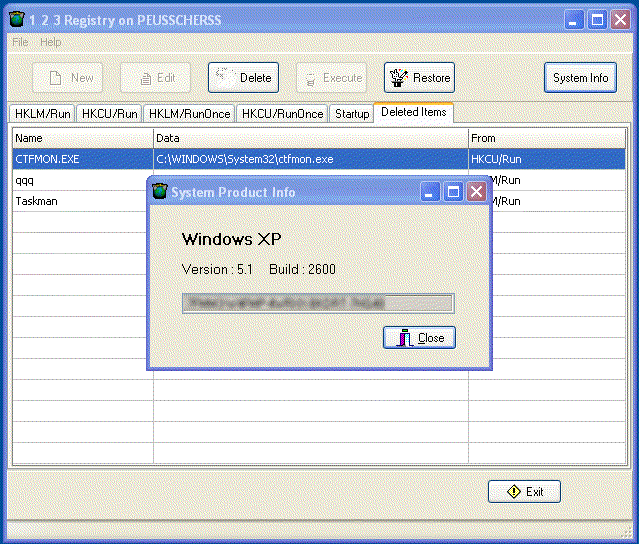Click the Delete toolbar button
639x544 pixels.
243,77
